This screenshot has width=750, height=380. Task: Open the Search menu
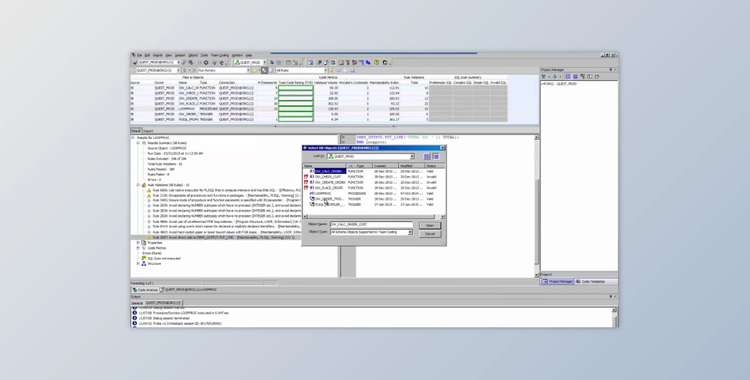pyautogui.click(x=158, y=55)
